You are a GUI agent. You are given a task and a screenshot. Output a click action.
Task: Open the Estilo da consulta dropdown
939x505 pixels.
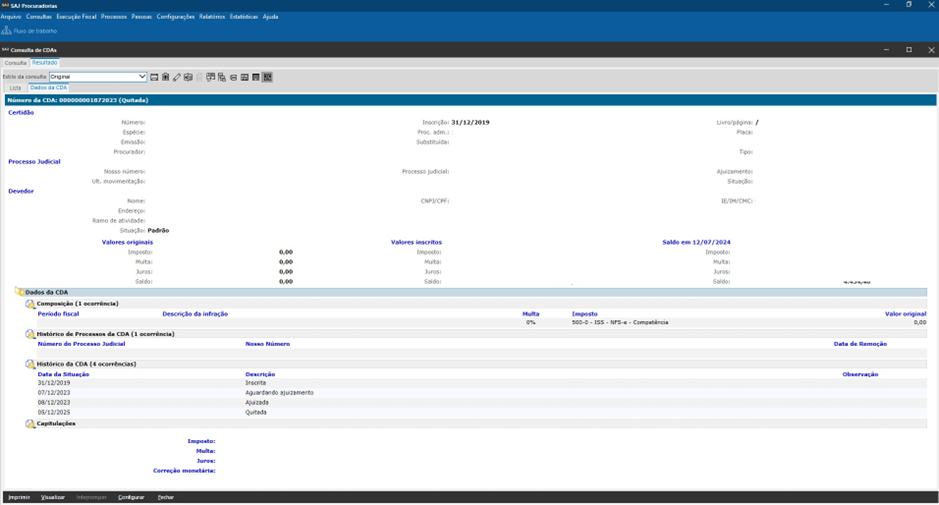142,77
